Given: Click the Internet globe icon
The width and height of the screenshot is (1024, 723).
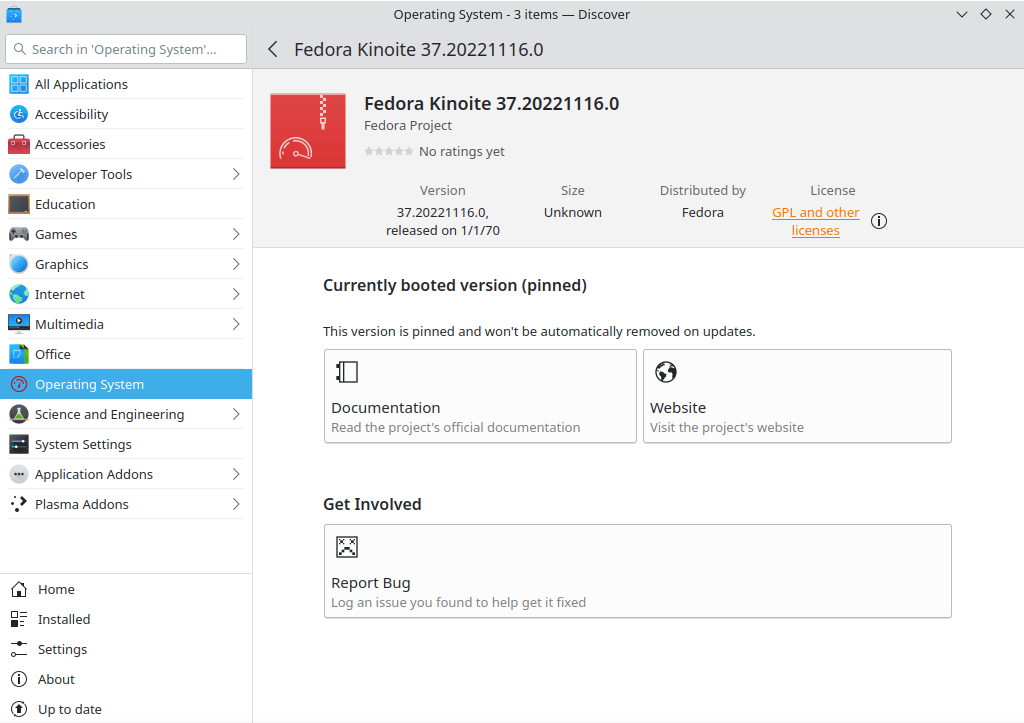Looking at the screenshot, I should 19,295.
